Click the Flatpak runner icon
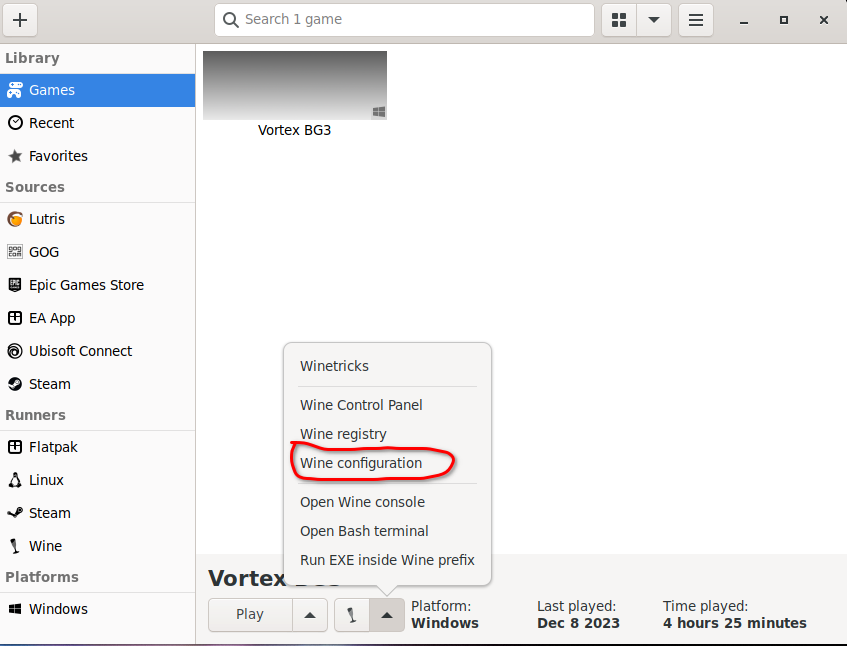This screenshot has height=646, width=847. 15,447
